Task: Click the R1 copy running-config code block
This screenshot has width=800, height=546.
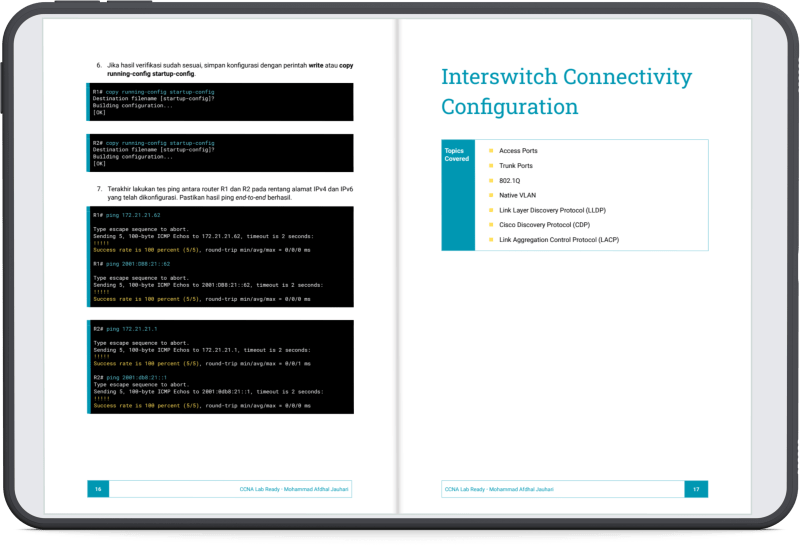Action: pyautogui.click(x=220, y=101)
